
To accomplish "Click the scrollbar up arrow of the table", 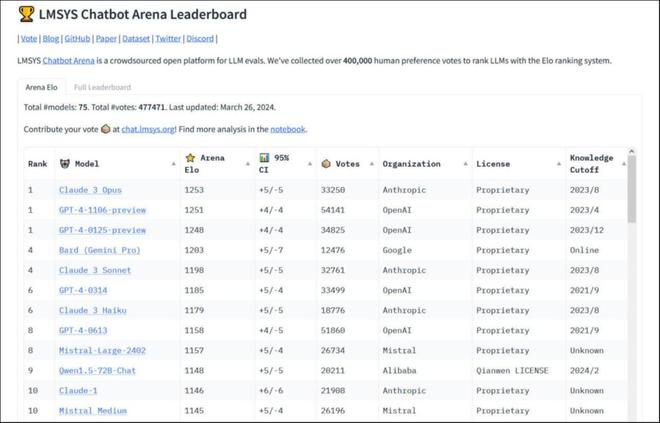I will pos(631,151).
